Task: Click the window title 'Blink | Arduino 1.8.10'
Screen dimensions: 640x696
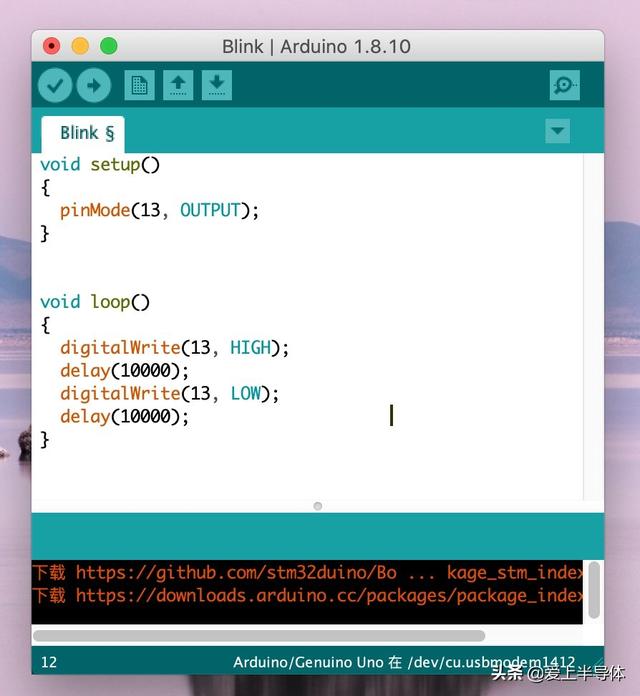Action: [316, 47]
